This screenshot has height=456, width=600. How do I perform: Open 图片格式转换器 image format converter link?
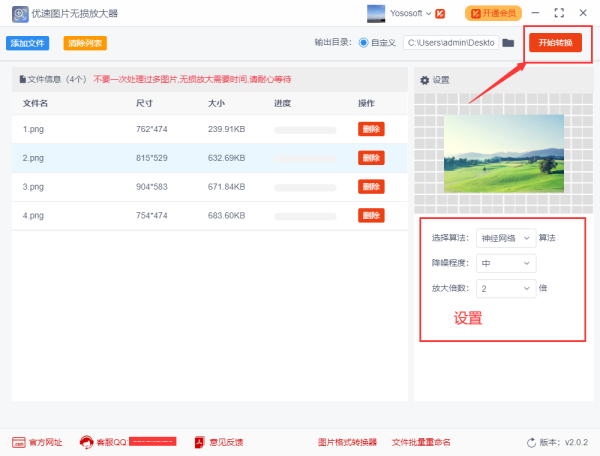pos(347,442)
